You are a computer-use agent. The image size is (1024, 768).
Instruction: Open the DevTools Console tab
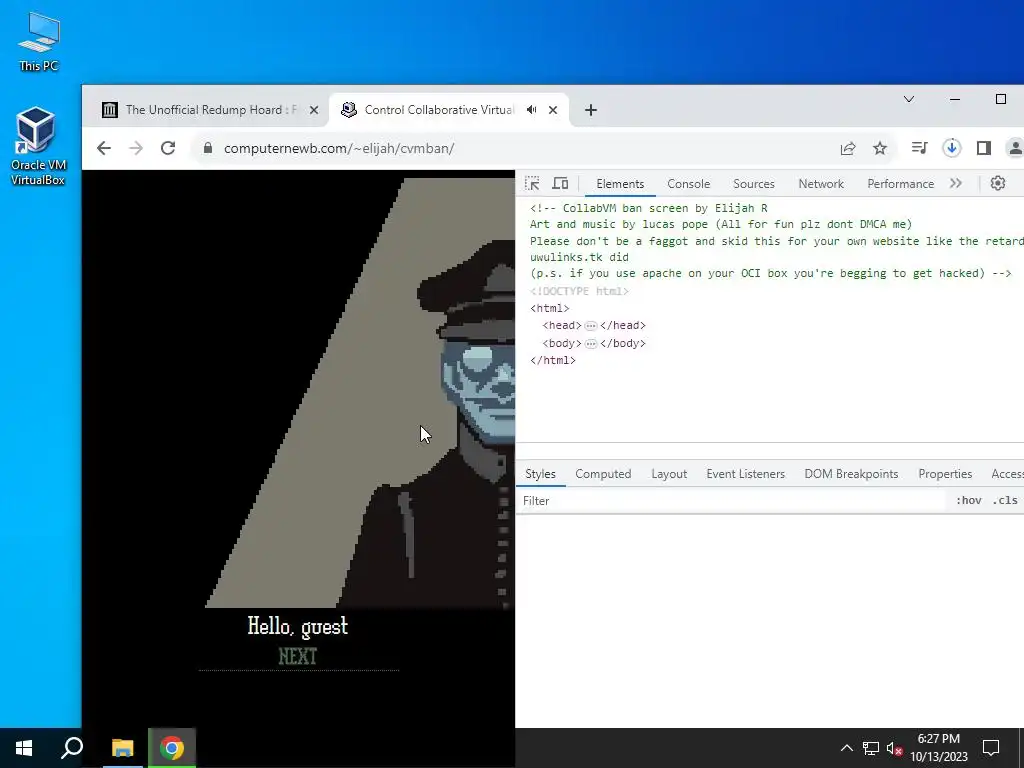click(688, 184)
